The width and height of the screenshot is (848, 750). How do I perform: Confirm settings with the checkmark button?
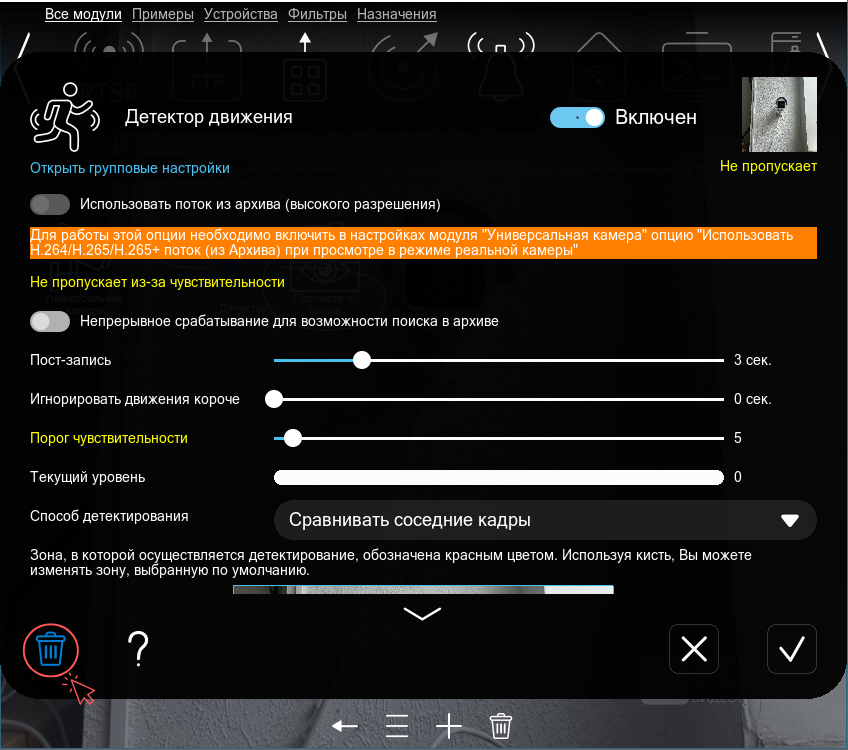(792, 649)
